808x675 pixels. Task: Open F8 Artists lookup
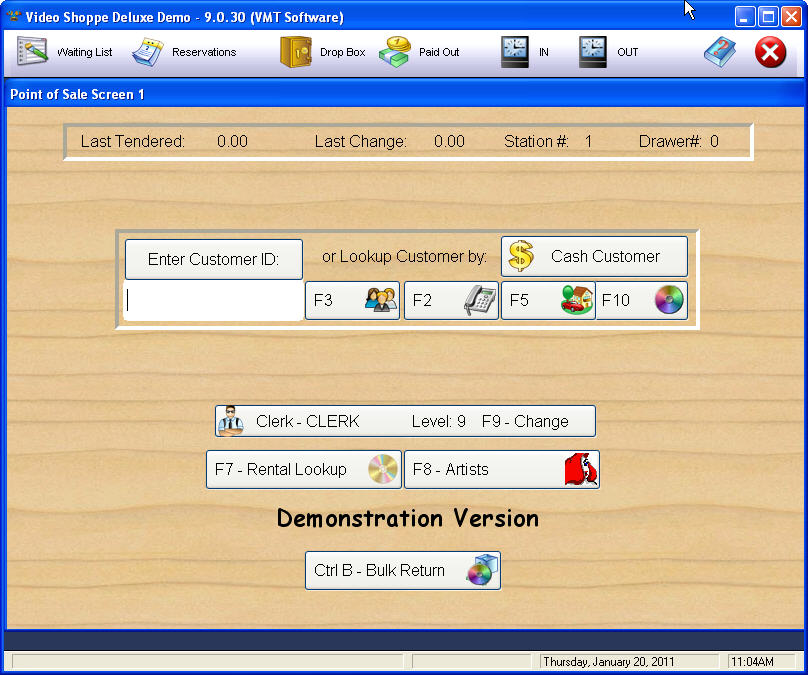(501, 469)
